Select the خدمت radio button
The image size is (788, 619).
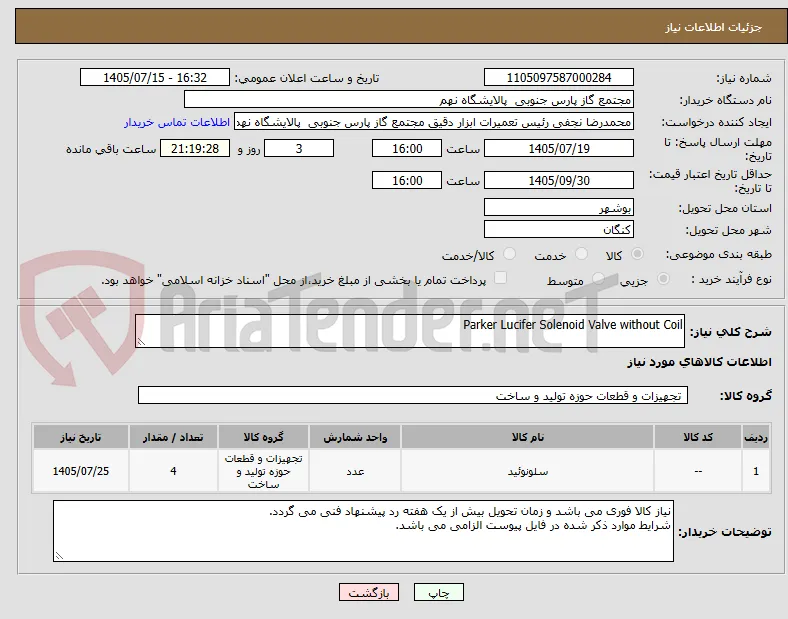(581, 254)
